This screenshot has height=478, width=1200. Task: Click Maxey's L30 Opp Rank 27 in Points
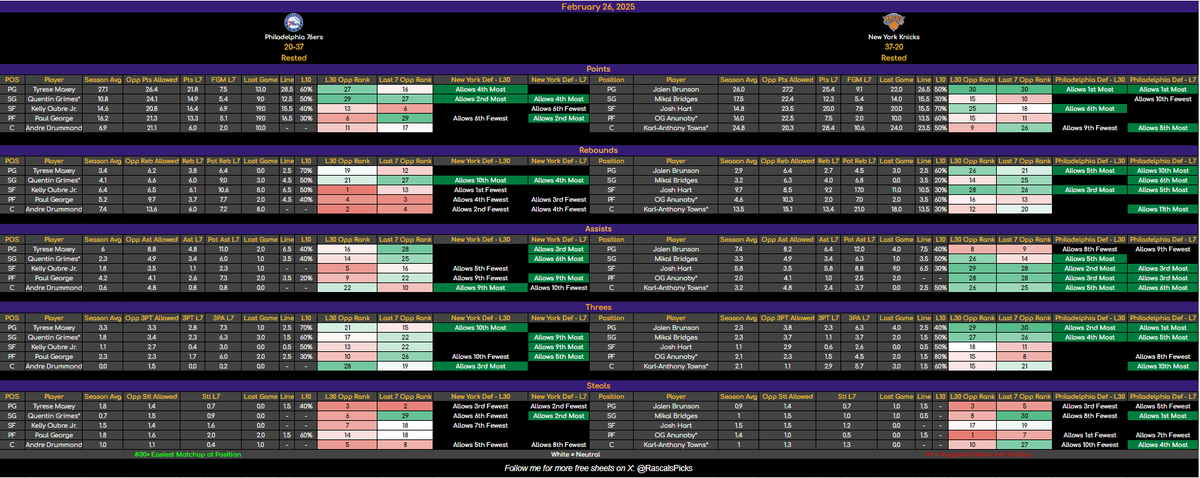click(346, 89)
